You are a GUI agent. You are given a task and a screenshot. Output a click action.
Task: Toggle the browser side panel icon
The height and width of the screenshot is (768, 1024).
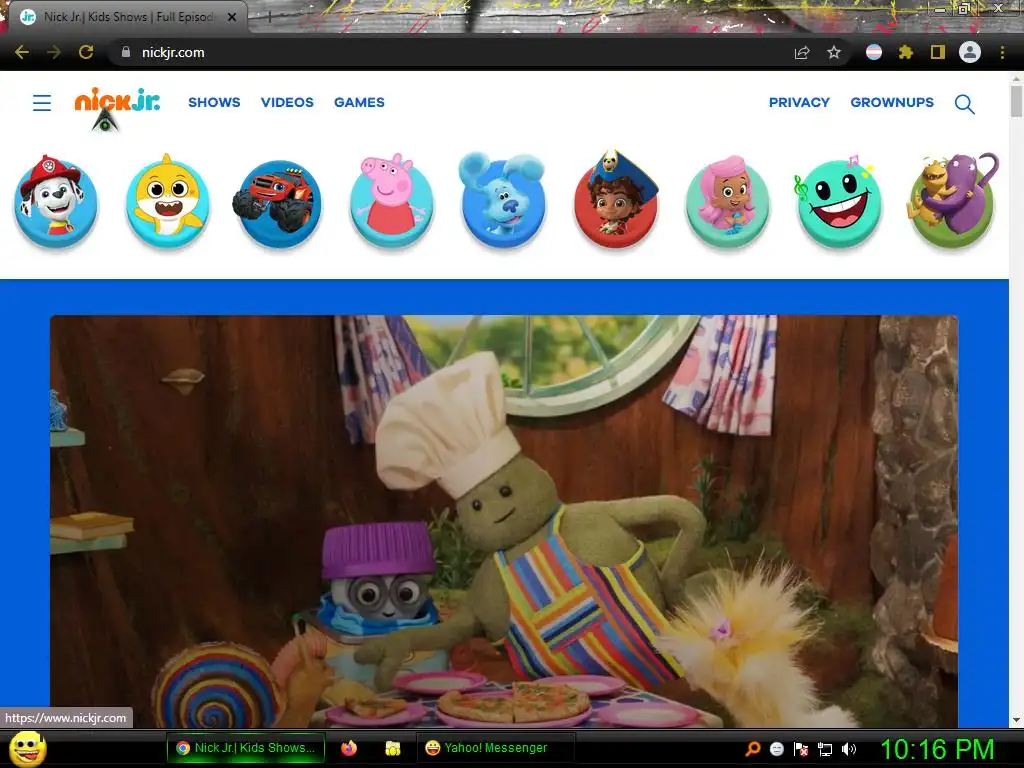(x=938, y=52)
